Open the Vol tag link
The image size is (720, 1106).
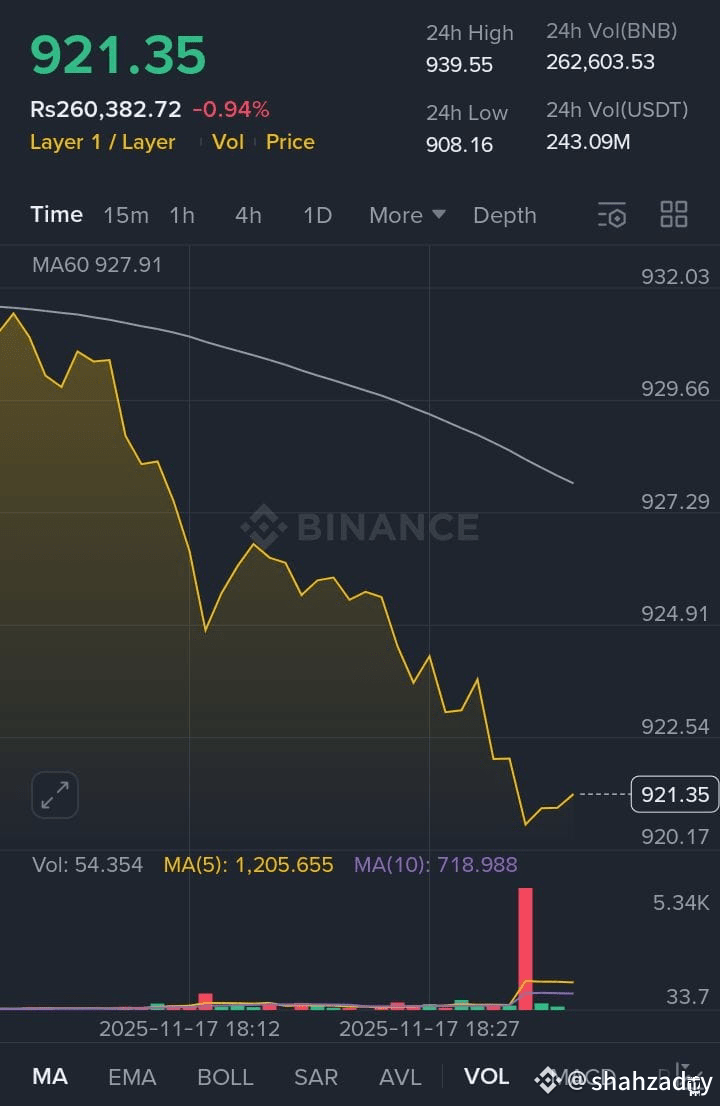[x=228, y=142]
